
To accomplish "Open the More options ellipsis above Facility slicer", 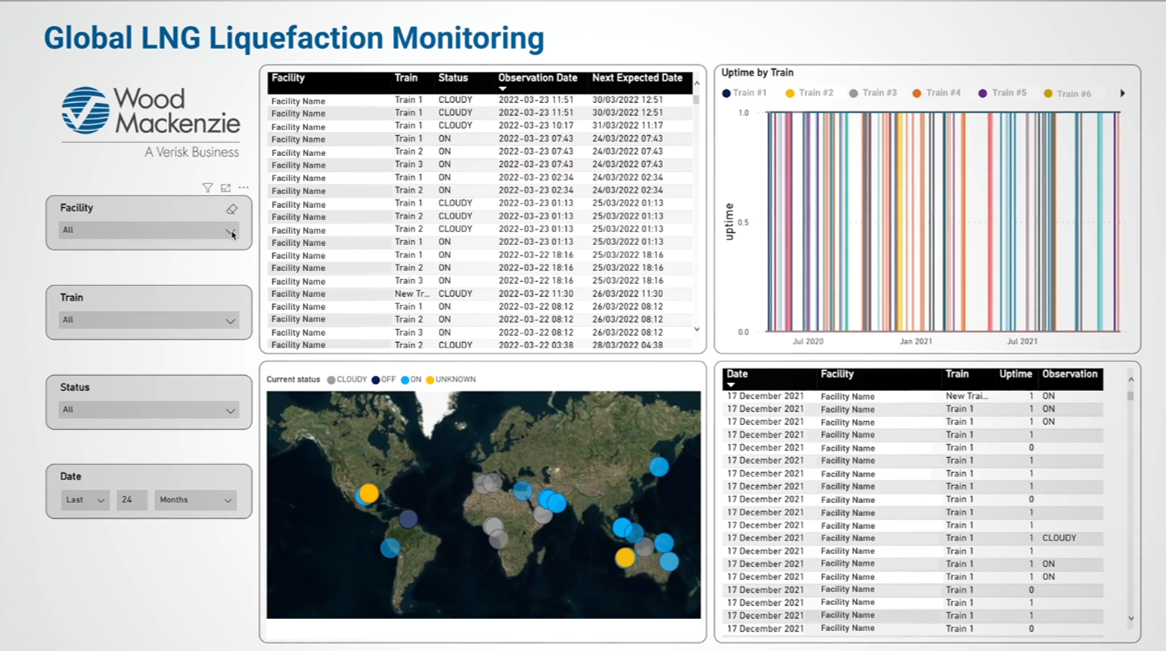I will [243, 187].
